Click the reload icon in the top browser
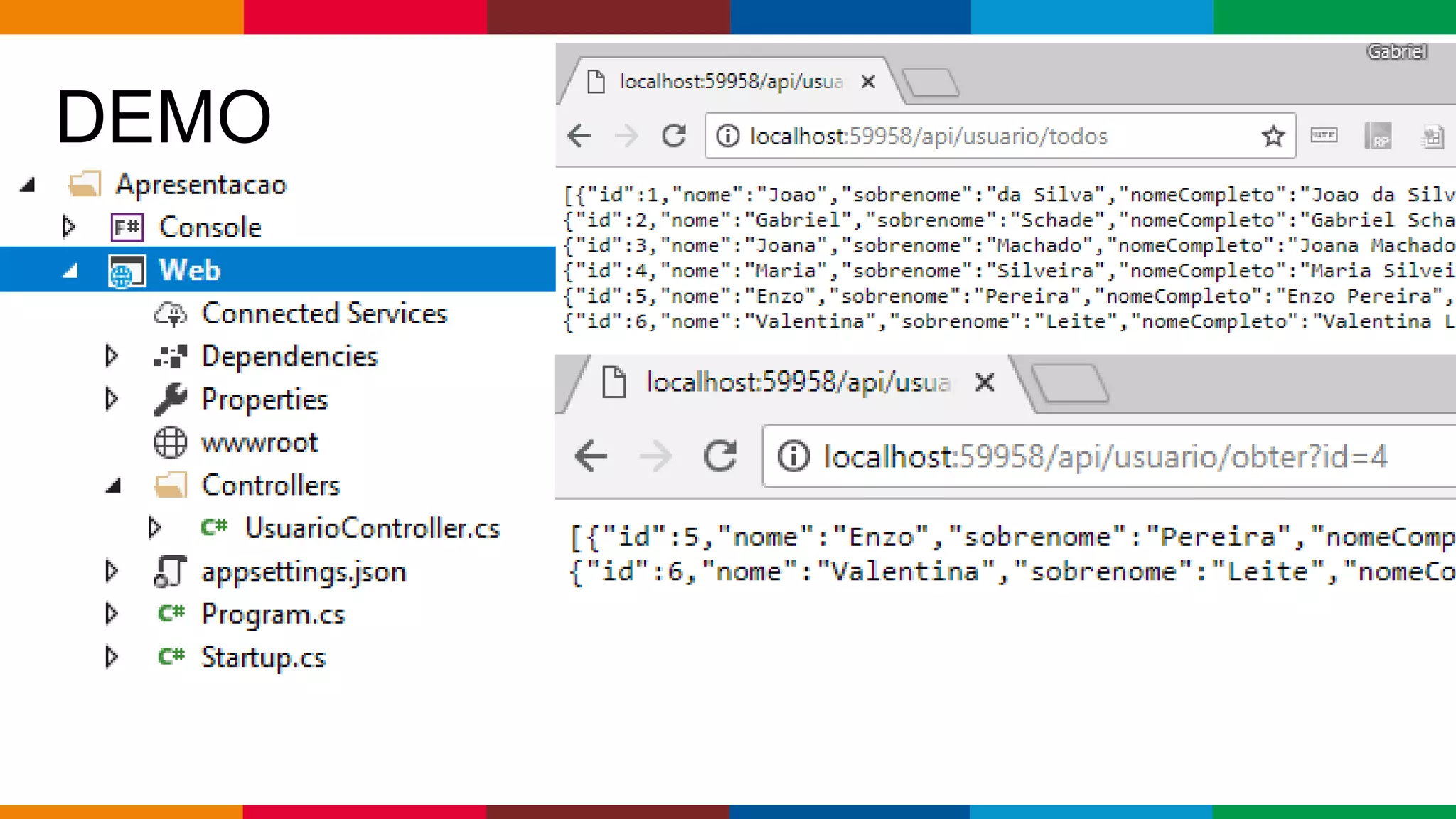The height and width of the screenshot is (819, 1456). (x=673, y=136)
